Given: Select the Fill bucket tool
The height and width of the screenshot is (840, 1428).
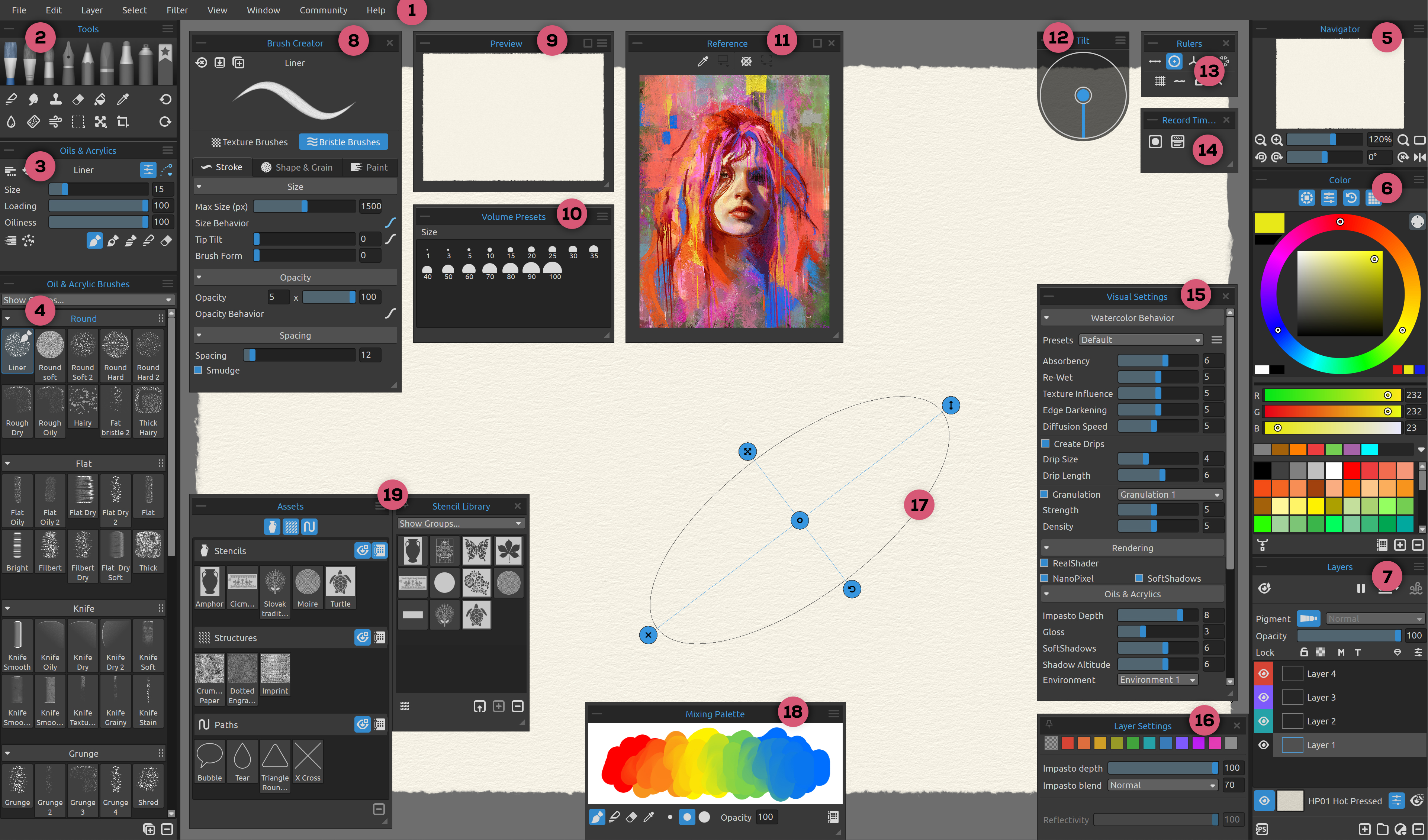Looking at the screenshot, I should click(x=100, y=100).
